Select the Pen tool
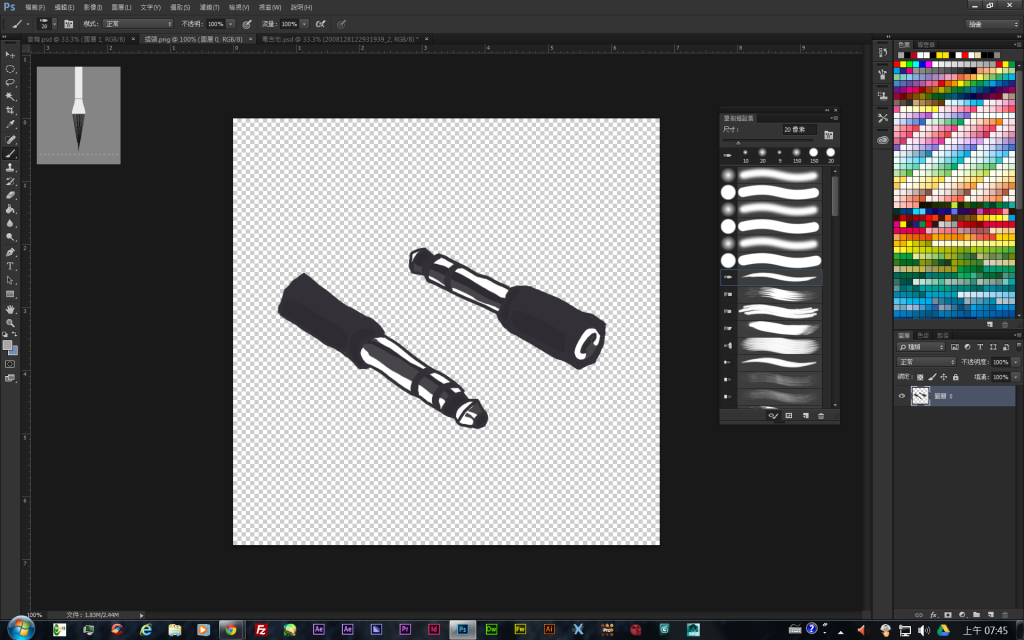Image resolution: width=1024 pixels, height=640 pixels. [10, 252]
